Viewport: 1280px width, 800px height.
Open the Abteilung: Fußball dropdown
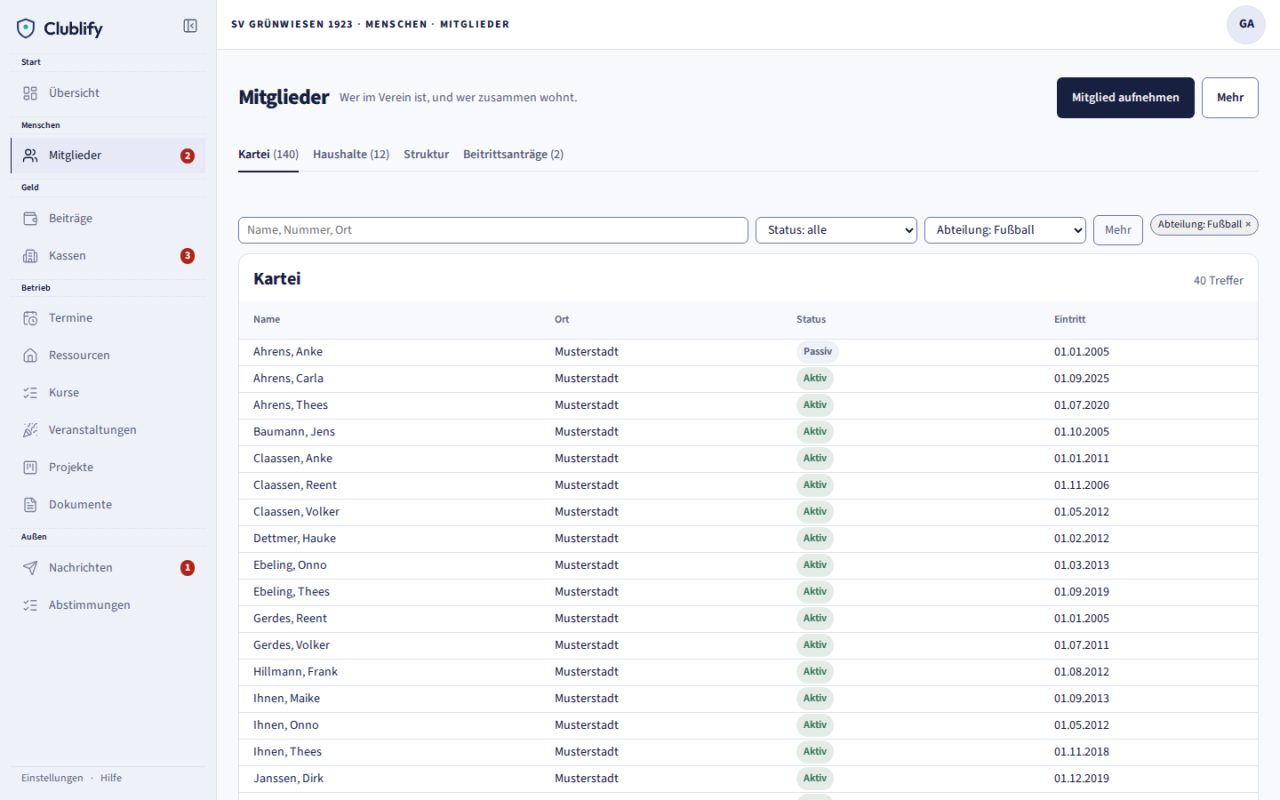[1005, 230]
